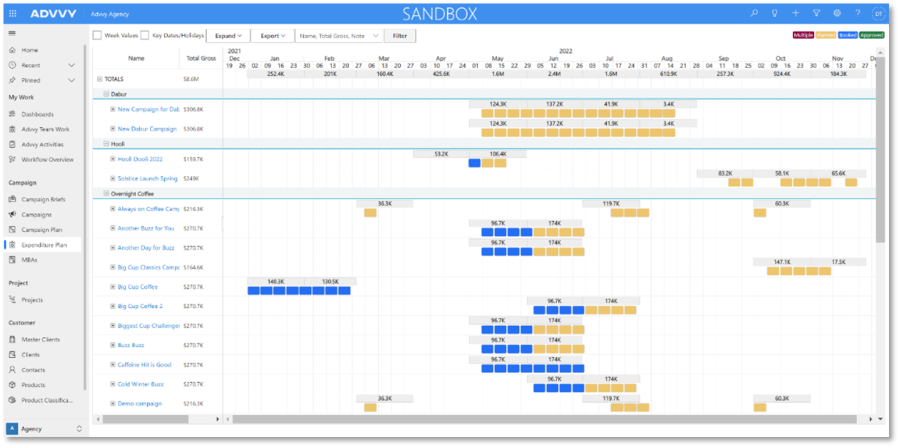Open the advanced filter funnel icon
The width and height of the screenshot is (900, 448).
[816, 14]
